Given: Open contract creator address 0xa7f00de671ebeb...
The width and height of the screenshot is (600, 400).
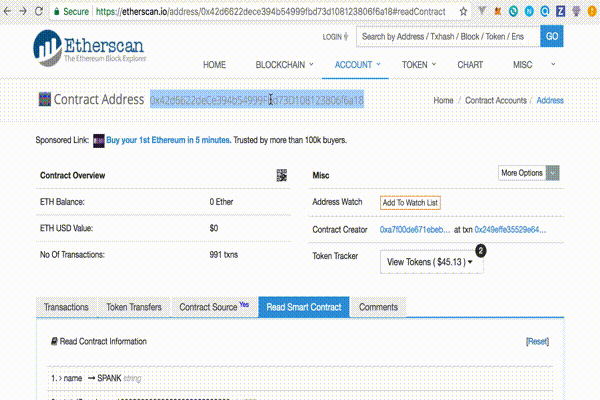Looking at the screenshot, I should click(x=415, y=230).
